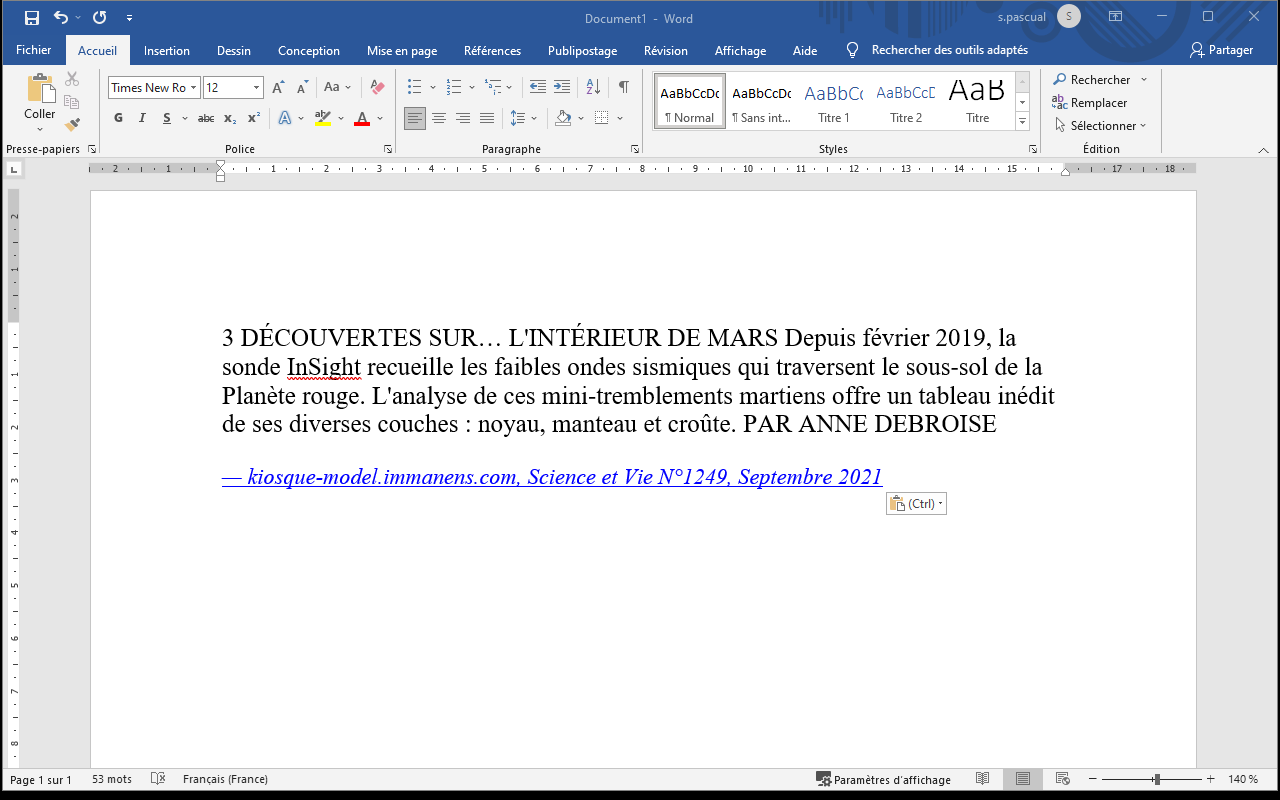Viewport: 1280px width, 800px height.
Task: Increase paragraph indent
Action: click(562, 87)
